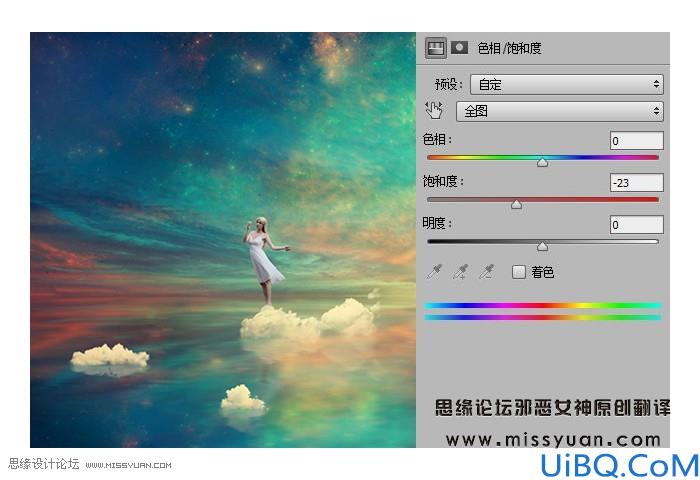Click the upper color spectrum bar
The image size is (700, 480).
pyautogui.click(x=542, y=305)
